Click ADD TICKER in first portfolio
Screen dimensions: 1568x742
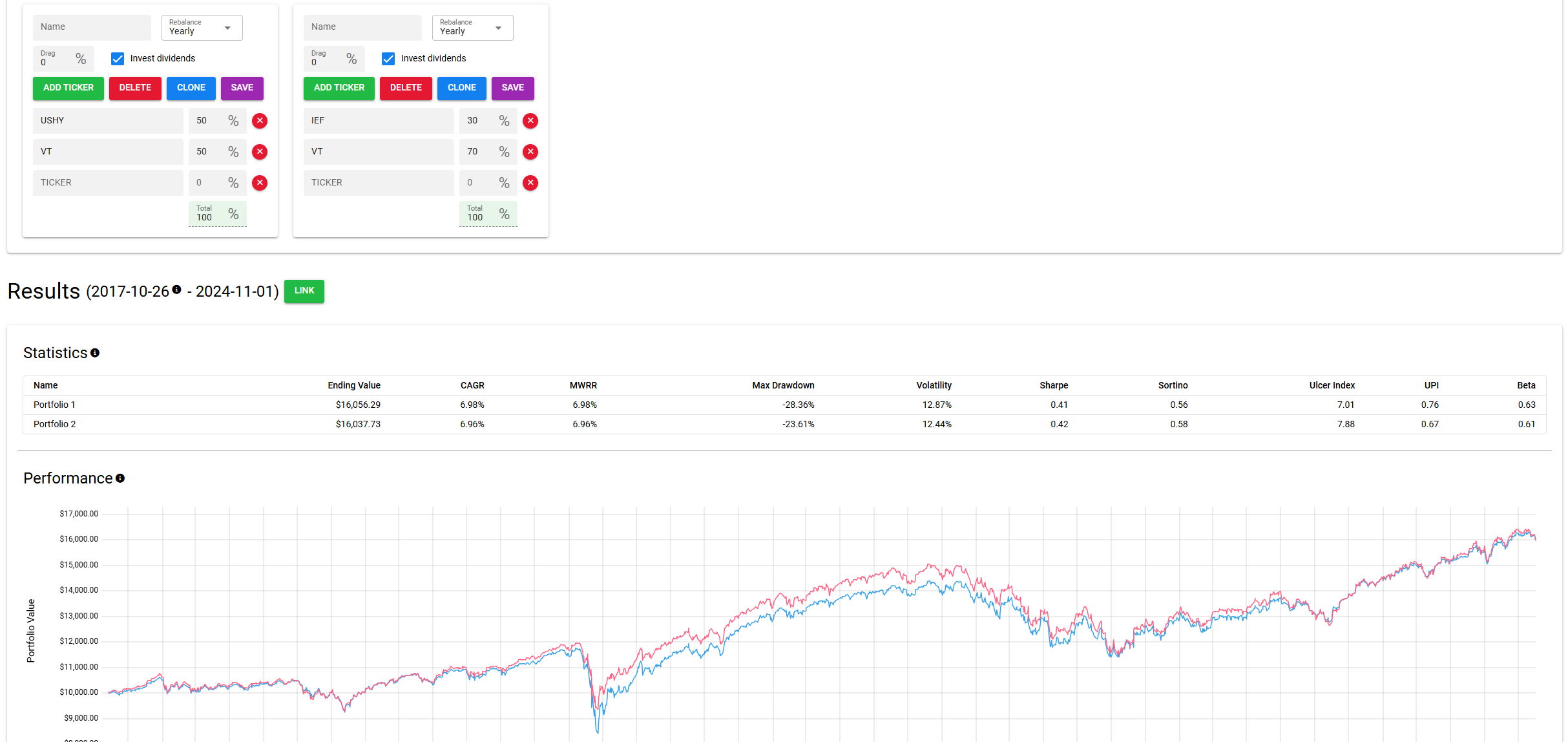point(68,88)
